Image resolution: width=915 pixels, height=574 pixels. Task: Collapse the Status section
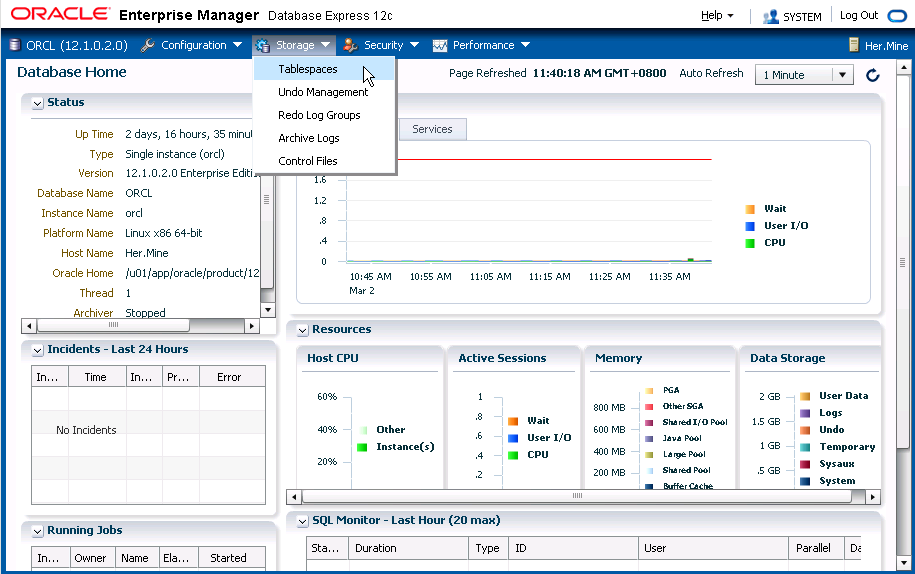coord(37,103)
